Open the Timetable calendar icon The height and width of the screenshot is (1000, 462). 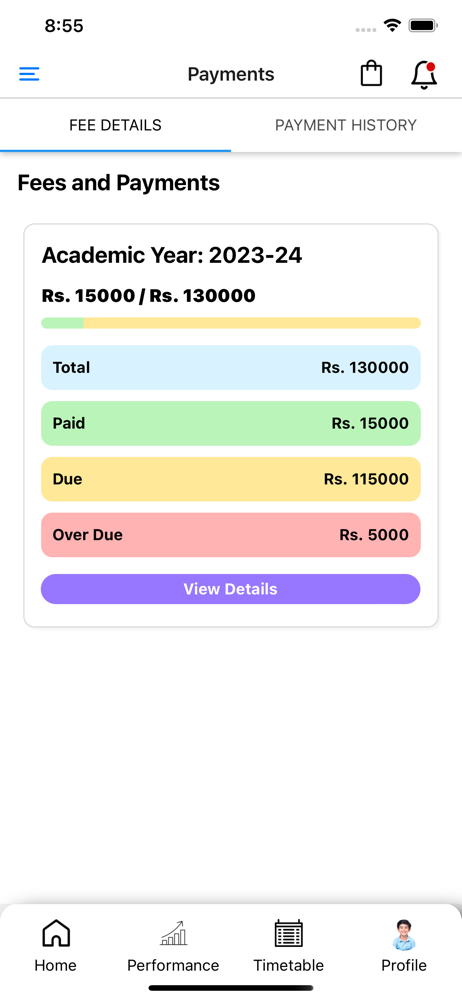[288, 934]
